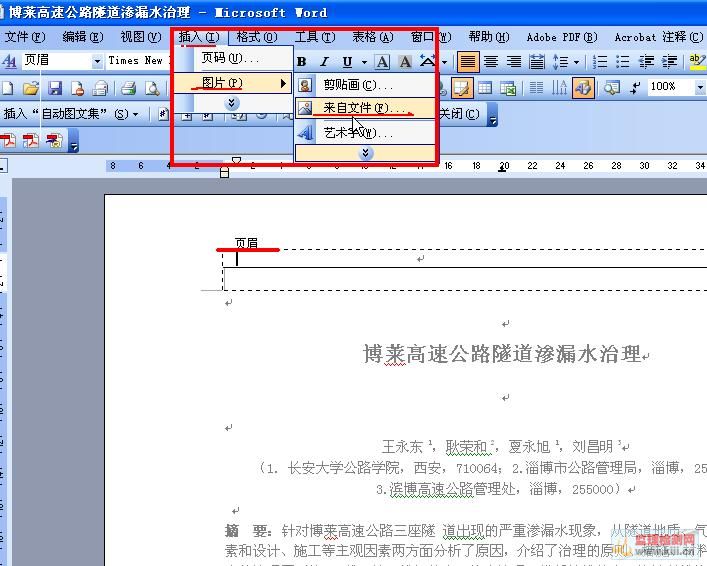Viewport: 707px width, 566px height.
Task: Open a file with the folder icon
Action: pyautogui.click(x=33, y=88)
